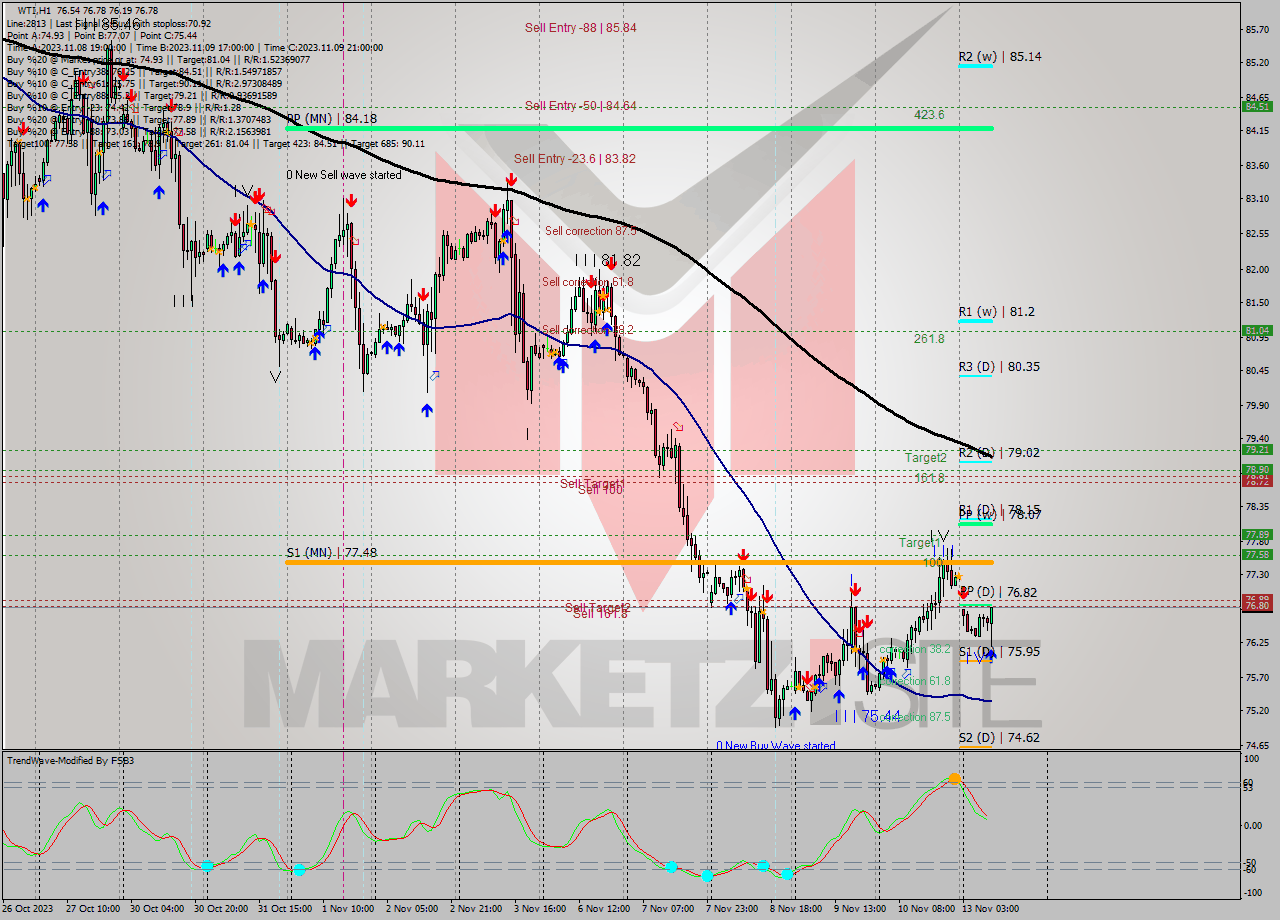Click the indicator scale value 0.00
Screen dimensions: 1280x920
[x=1253, y=825]
